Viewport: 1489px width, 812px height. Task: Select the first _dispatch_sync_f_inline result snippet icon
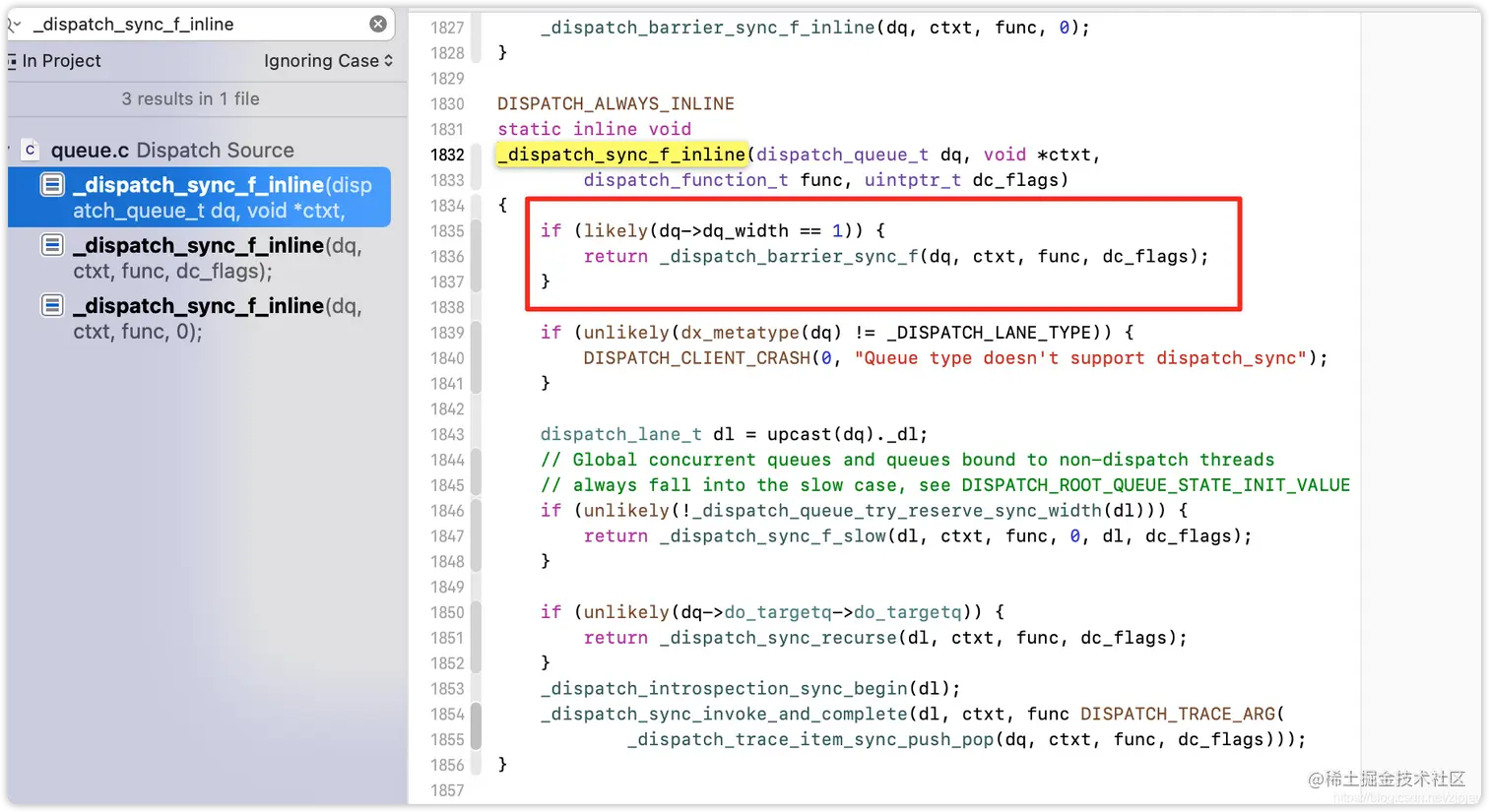coord(51,184)
